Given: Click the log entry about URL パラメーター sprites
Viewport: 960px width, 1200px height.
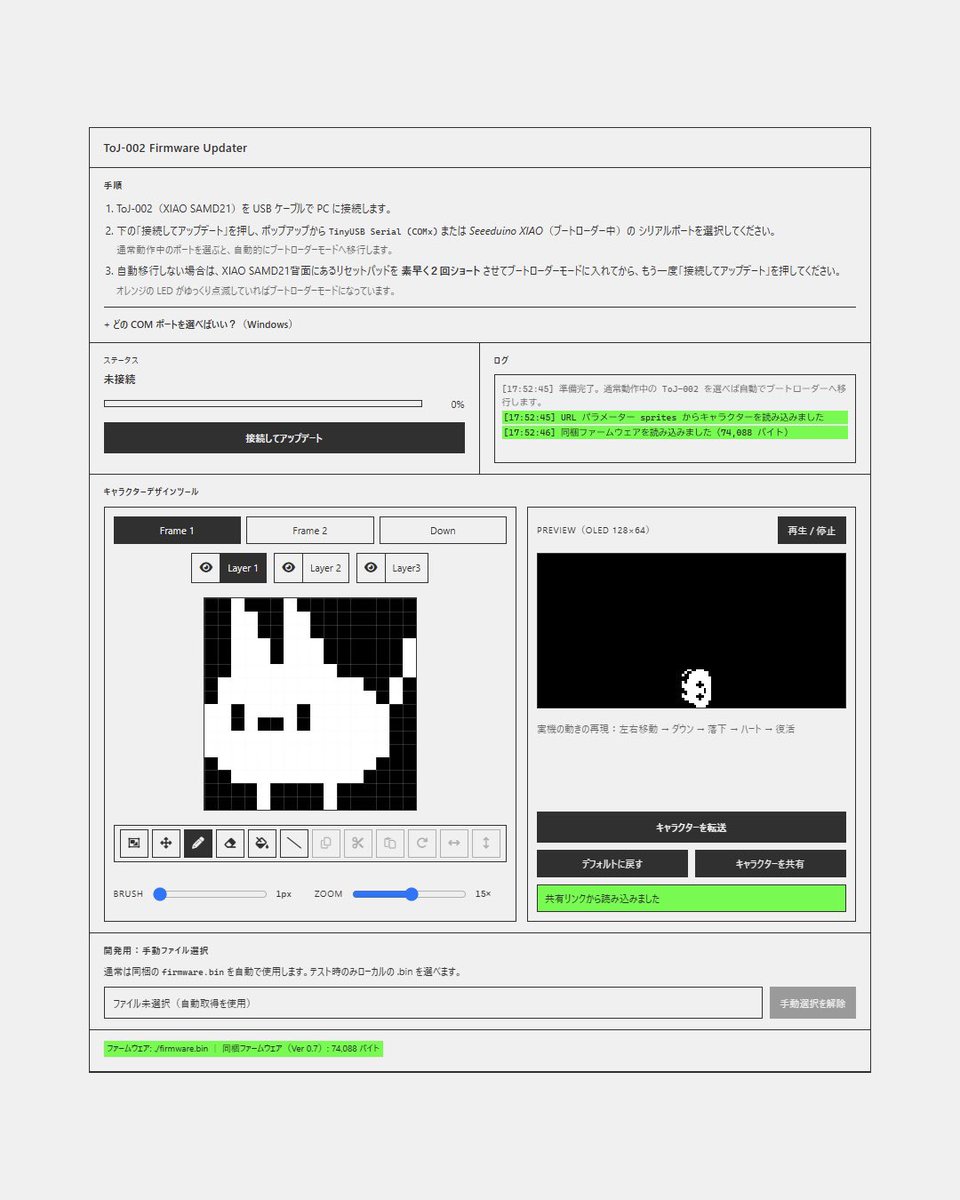Looking at the screenshot, I should 675,417.
